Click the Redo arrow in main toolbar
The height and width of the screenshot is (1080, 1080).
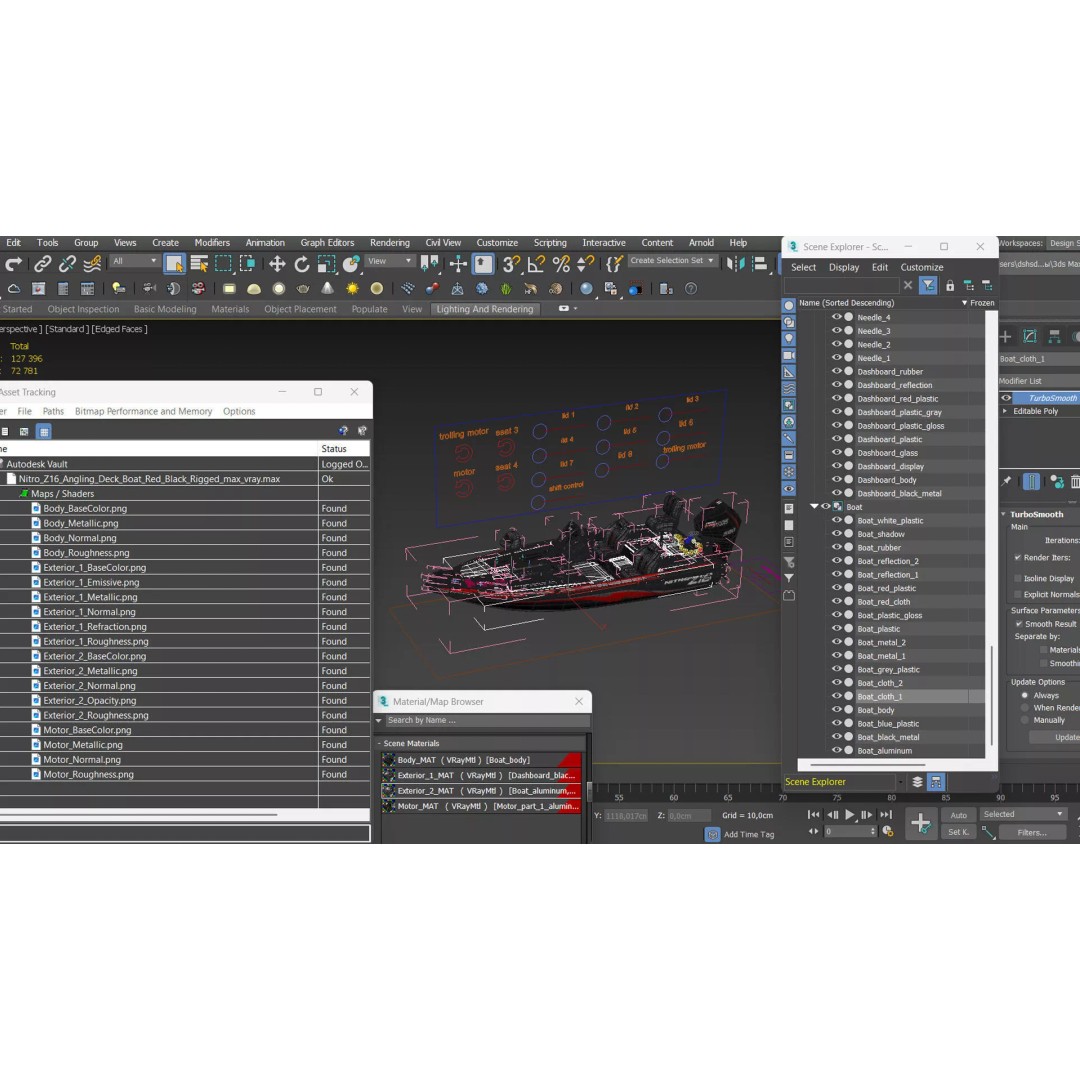click(x=13, y=264)
